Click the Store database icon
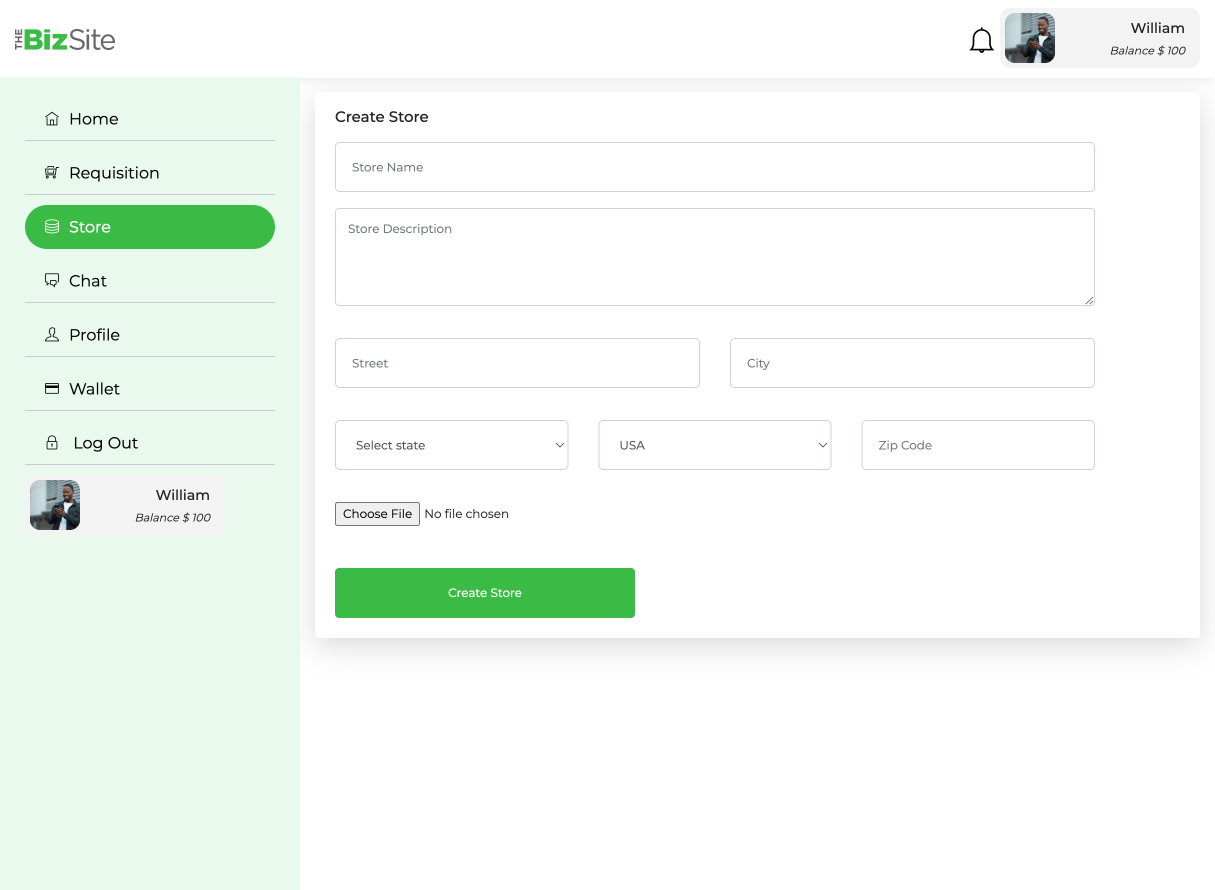Screen dimensions: 1215x890 click(x=52, y=227)
